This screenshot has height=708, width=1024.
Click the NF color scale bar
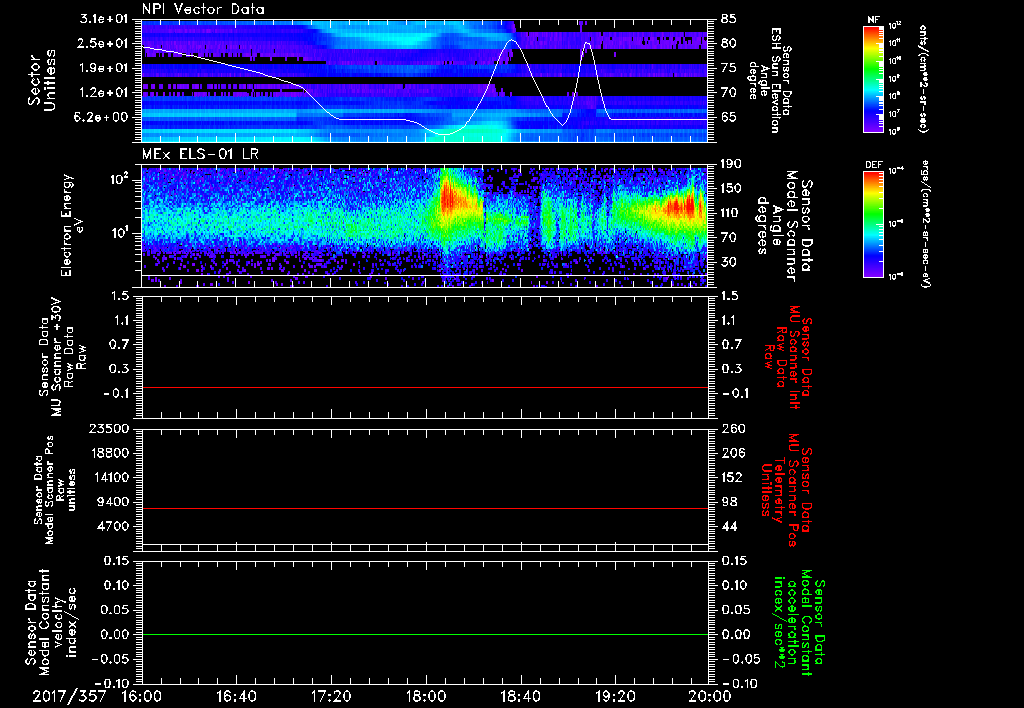[x=874, y=79]
